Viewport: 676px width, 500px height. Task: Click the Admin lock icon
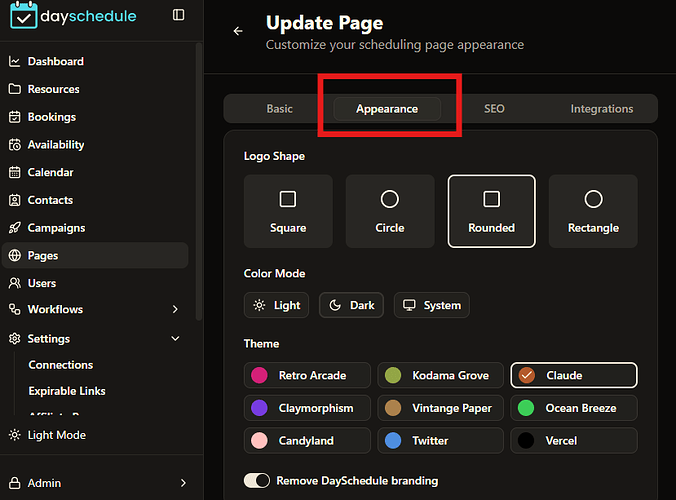pyautogui.click(x=15, y=483)
